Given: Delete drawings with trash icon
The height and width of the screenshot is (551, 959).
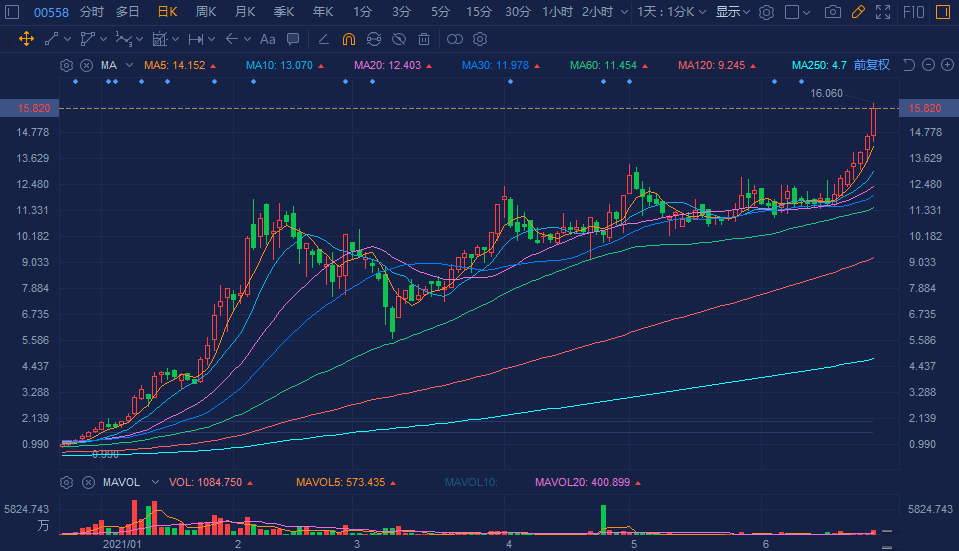Looking at the screenshot, I should [424, 39].
